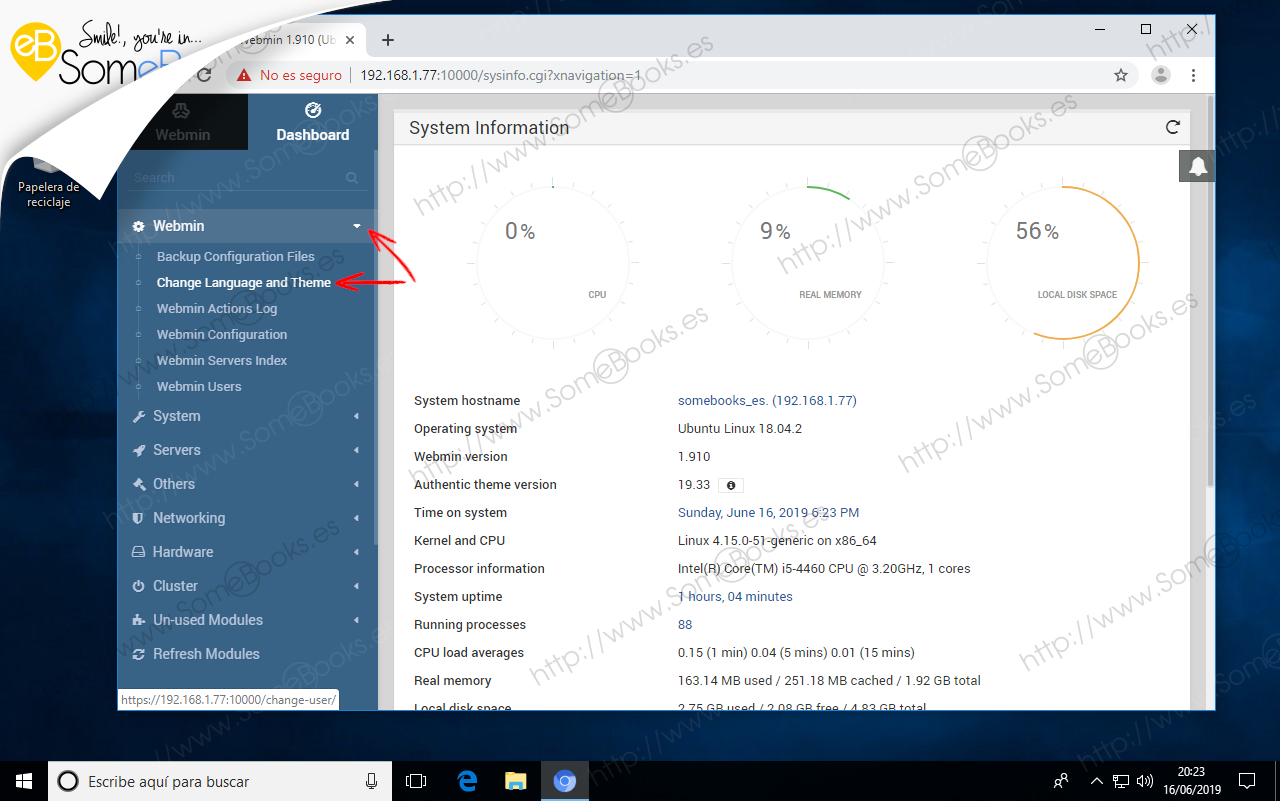Click the System wrench icon
Viewport: 1280px width, 801px height.
point(139,416)
